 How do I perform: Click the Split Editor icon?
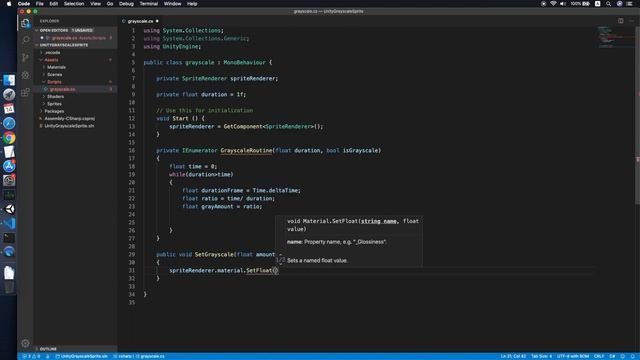coord(620,21)
